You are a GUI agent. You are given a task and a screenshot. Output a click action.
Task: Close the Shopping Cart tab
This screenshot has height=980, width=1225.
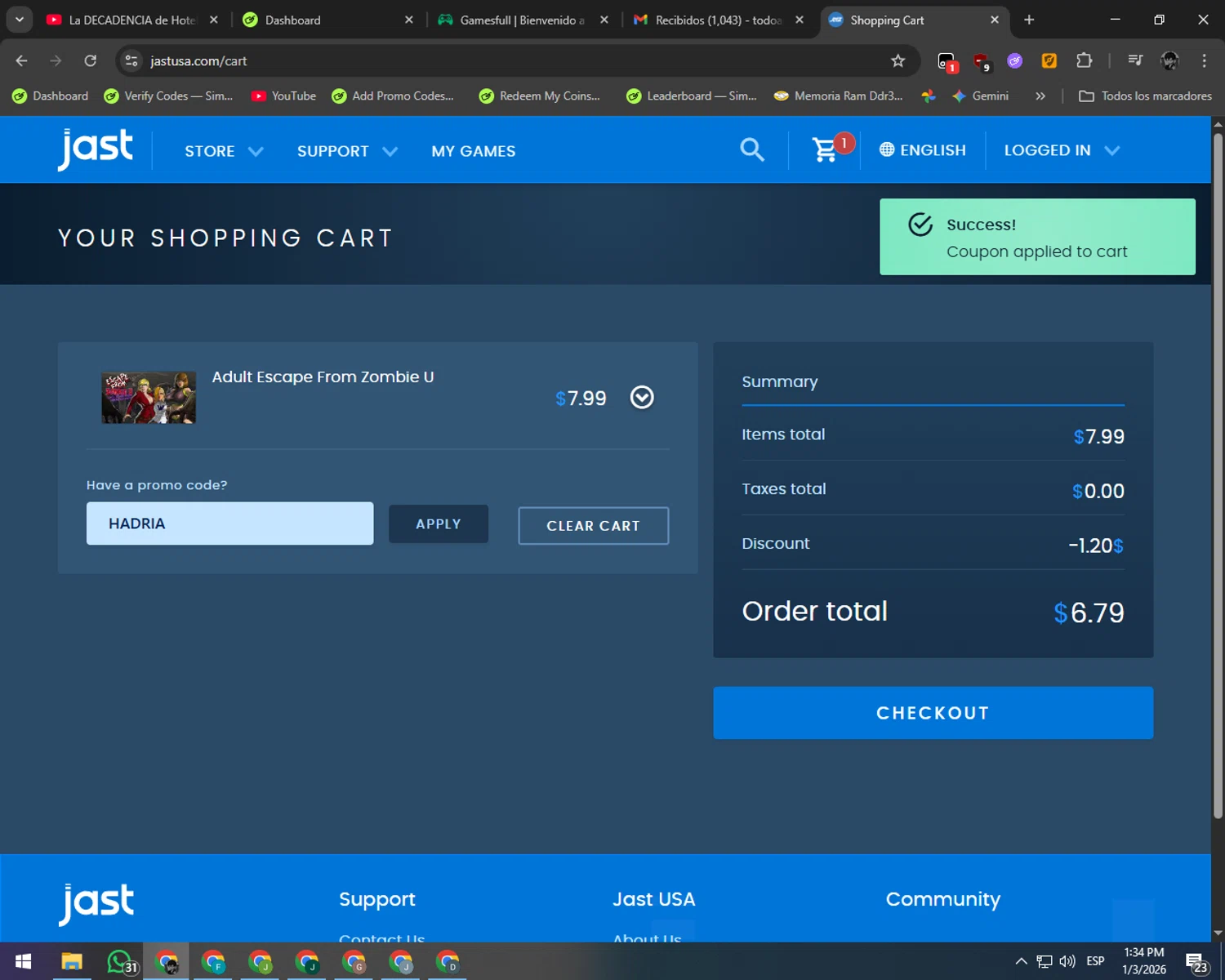point(995,20)
